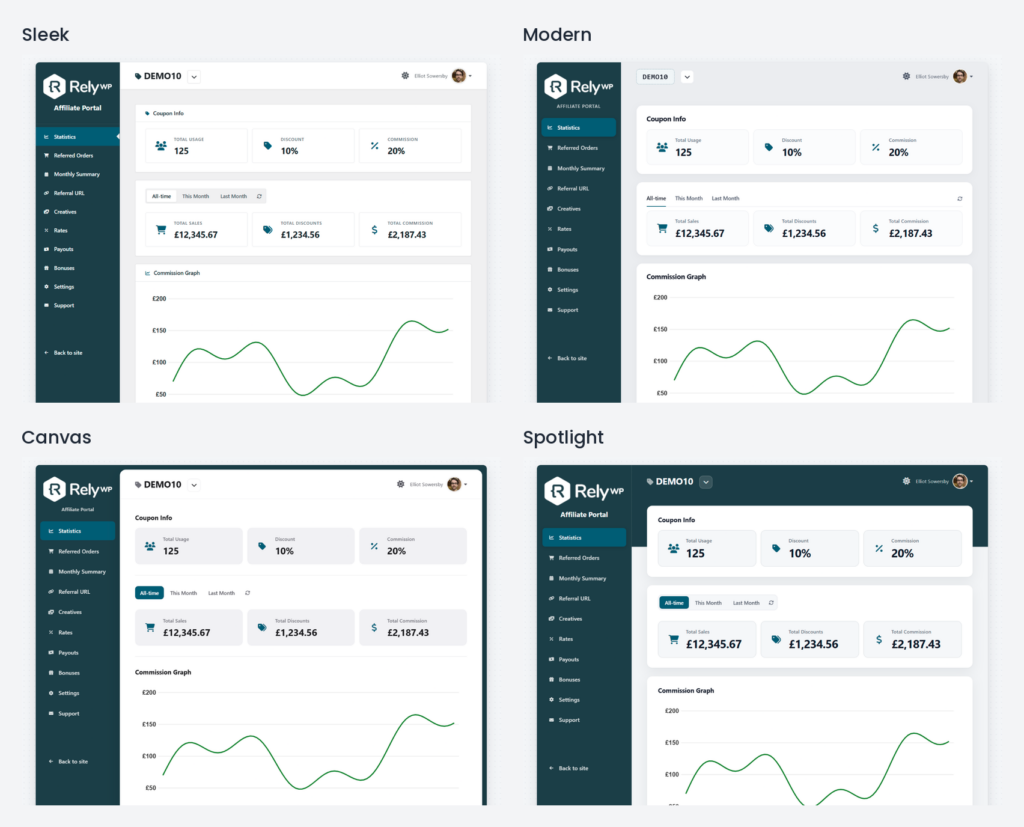Open Payouts in the Sleek sidebar
Image resolution: width=1024 pixels, height=827 pixels.
[78, 250]
